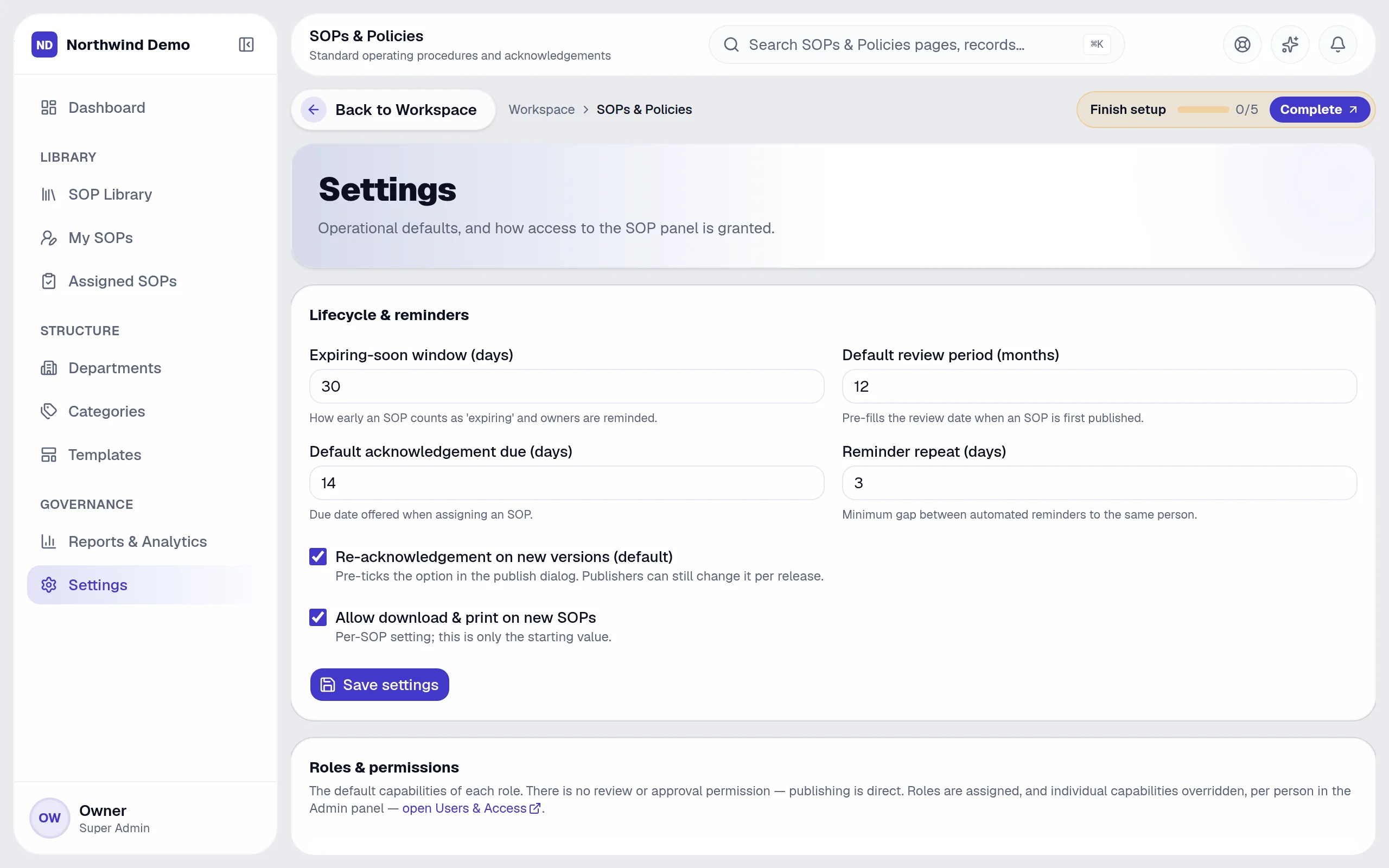Screen dimensions: 1389x868
Task: Click Complete setup button
Action: pyautogui.click(x=1319, y=109)
